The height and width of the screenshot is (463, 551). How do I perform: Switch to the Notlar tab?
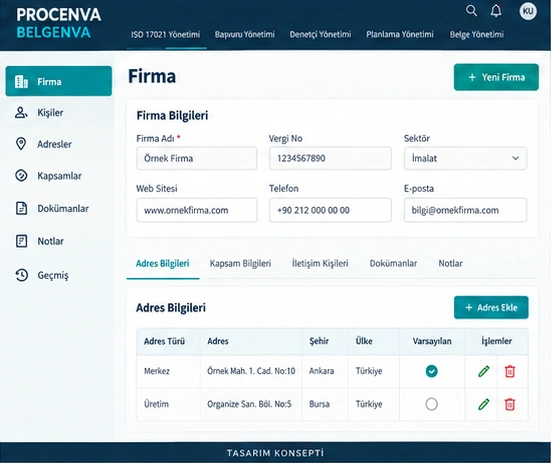450,263
